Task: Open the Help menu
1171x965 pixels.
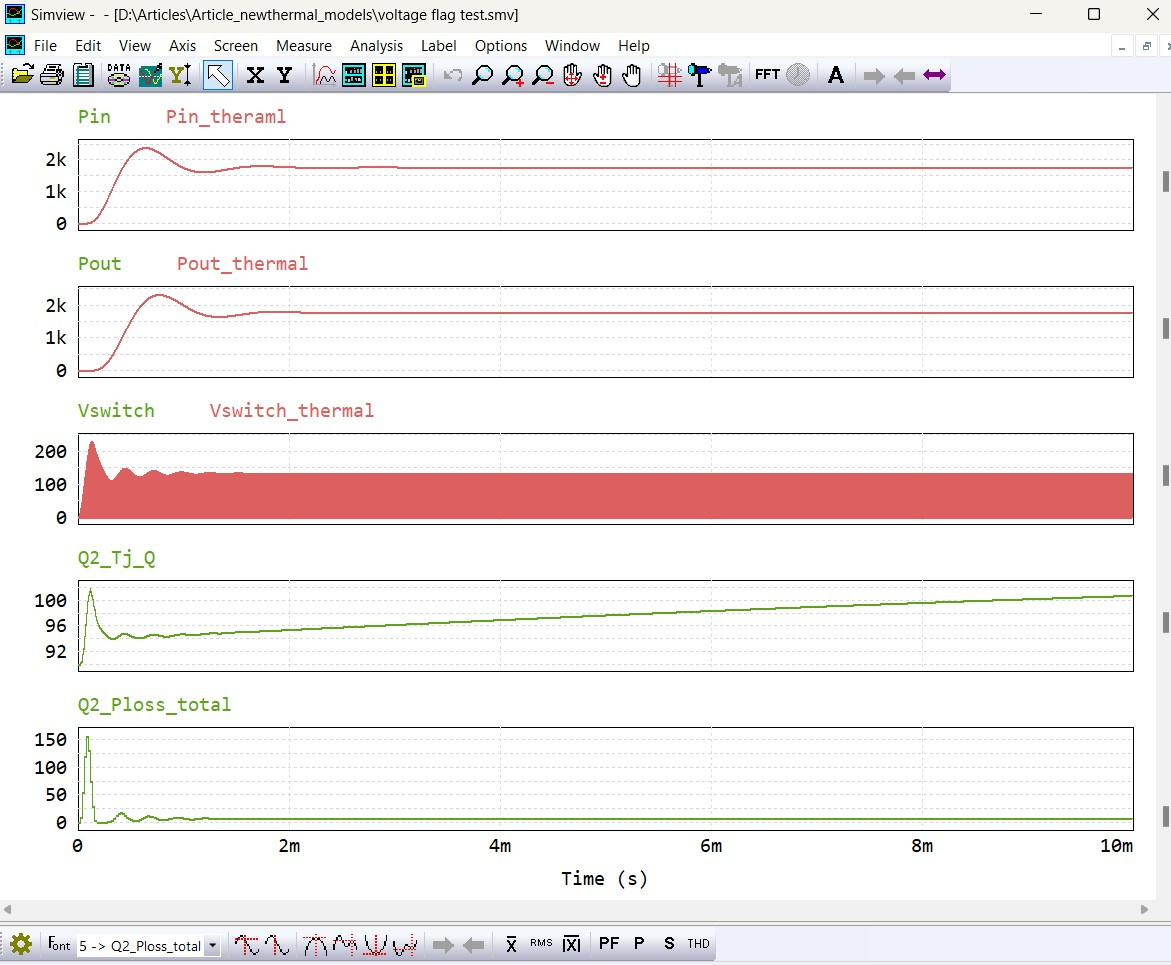Action: point(634,46)
